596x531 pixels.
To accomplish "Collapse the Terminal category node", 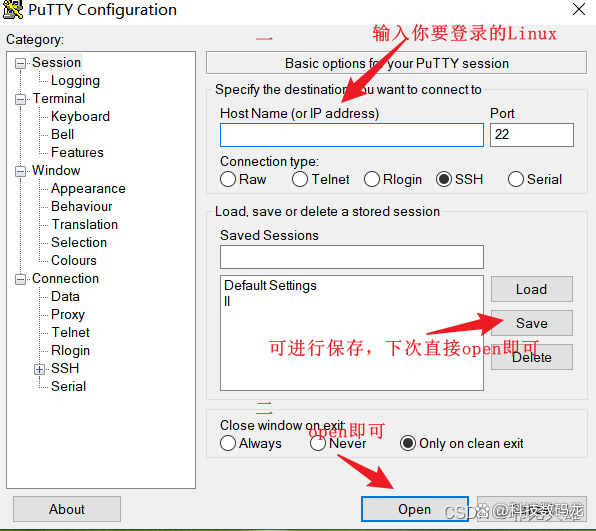I will [21, 99].
